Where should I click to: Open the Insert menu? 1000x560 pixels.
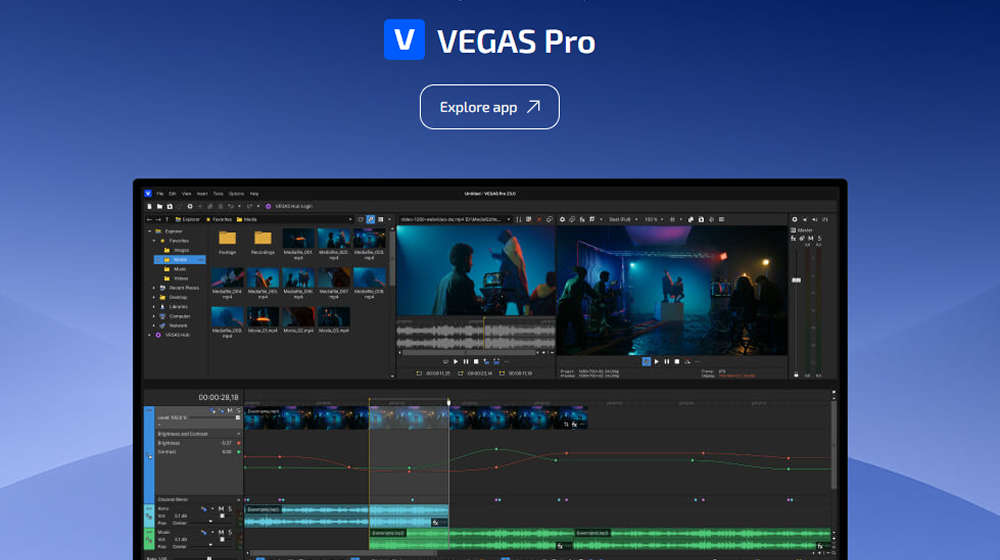[x=202, y=194]
